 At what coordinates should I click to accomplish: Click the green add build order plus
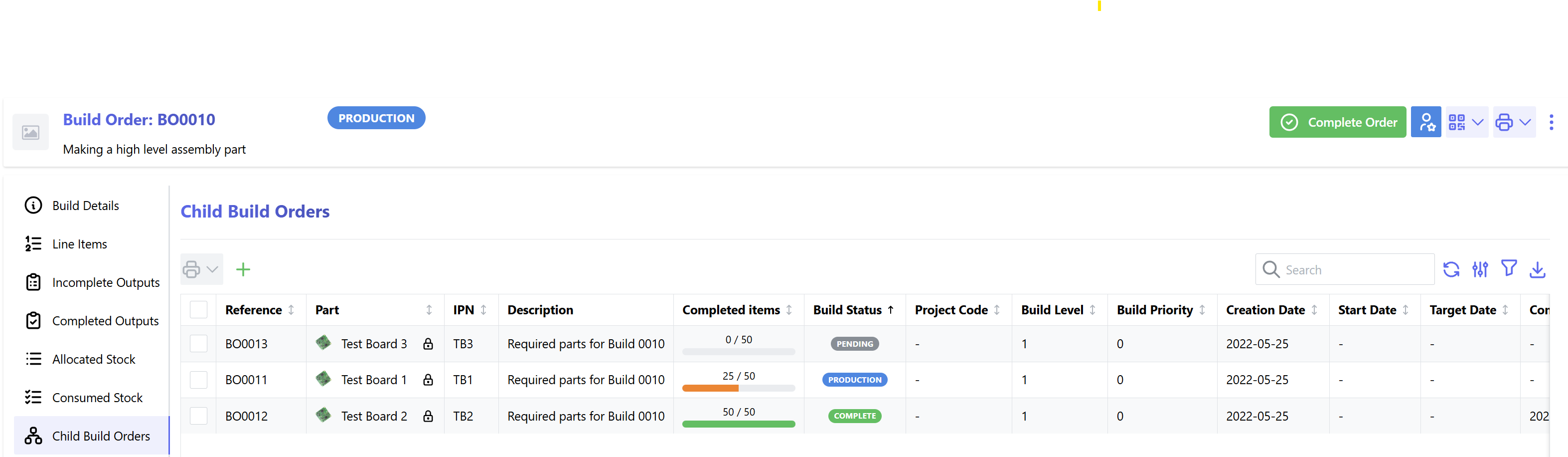(x=243, y=269)
